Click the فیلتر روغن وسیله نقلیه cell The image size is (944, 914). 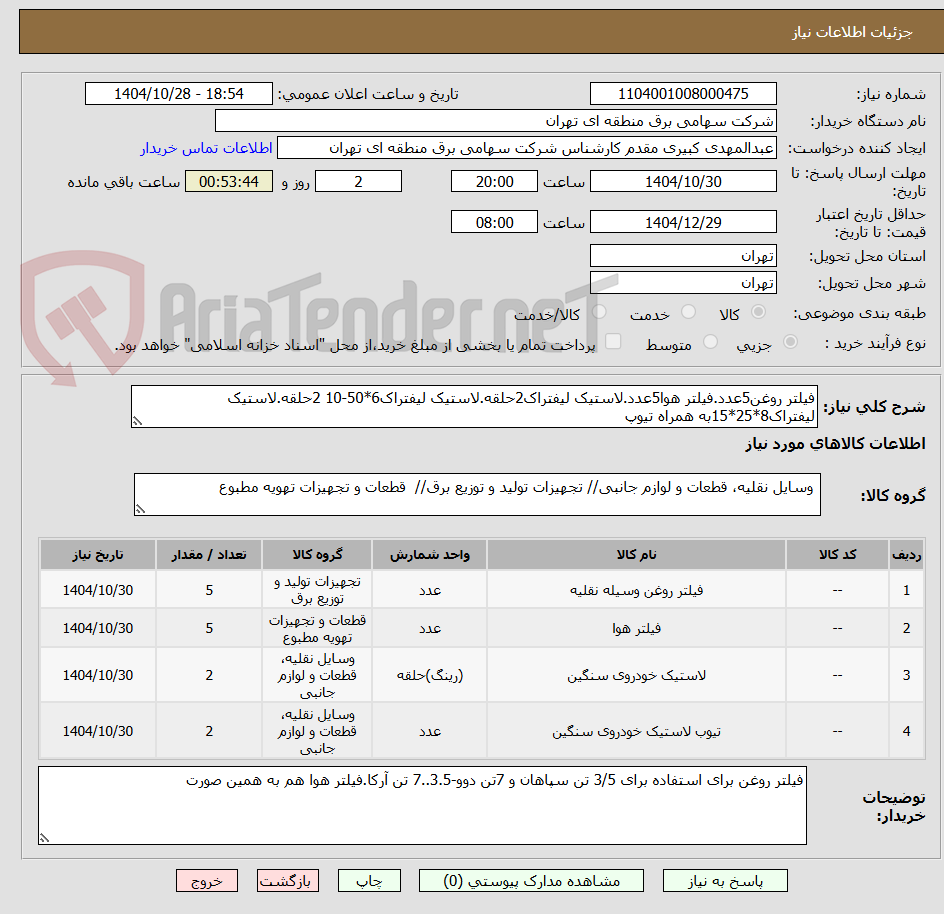tap(636, 590)
